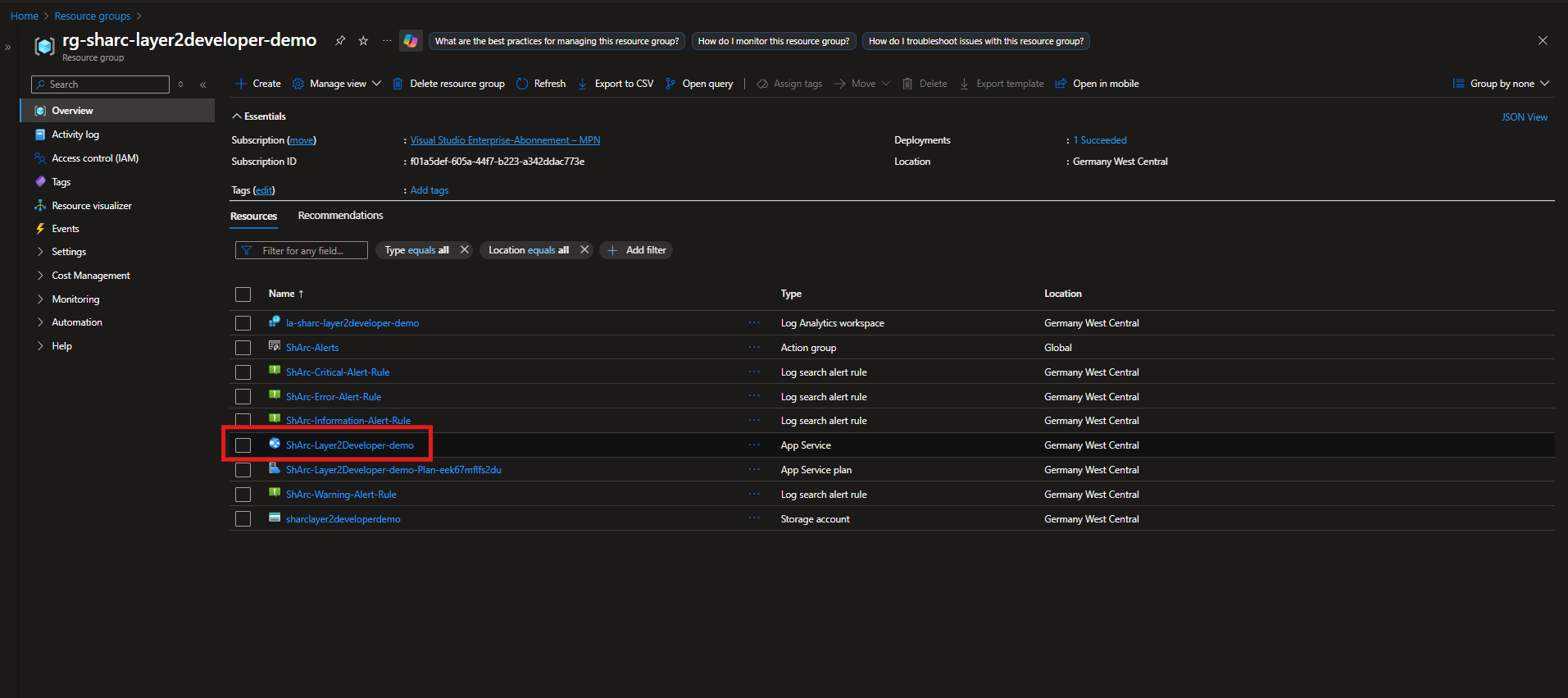Click Export to CSV download icon

[583, 84]
